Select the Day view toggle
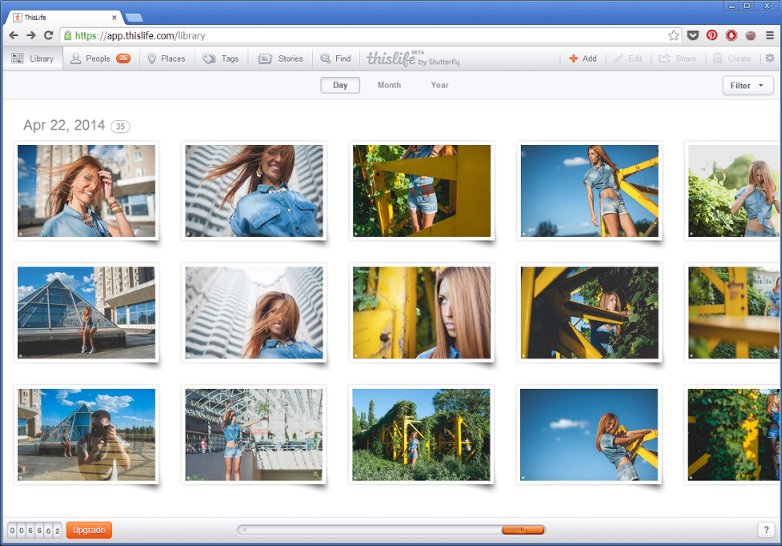 tap(340, 85)
